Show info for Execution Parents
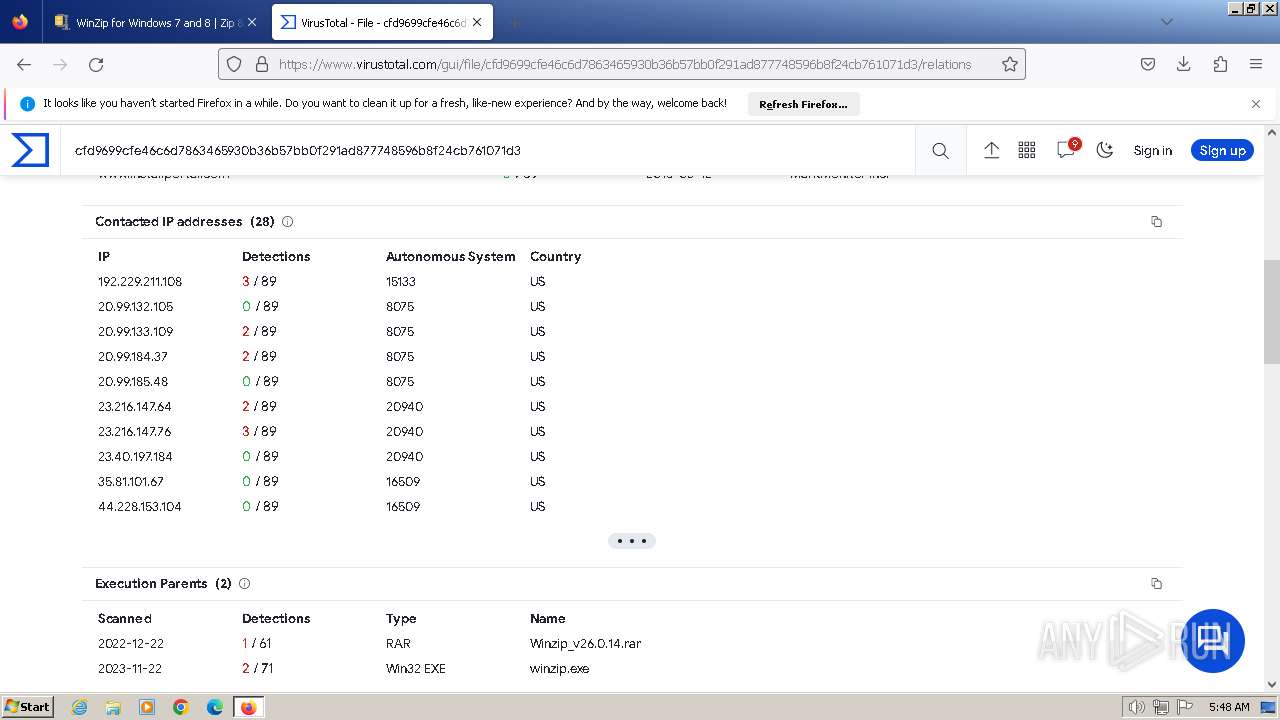The image size is (1280, 720). pyautogui.click(x=244, y=584)
